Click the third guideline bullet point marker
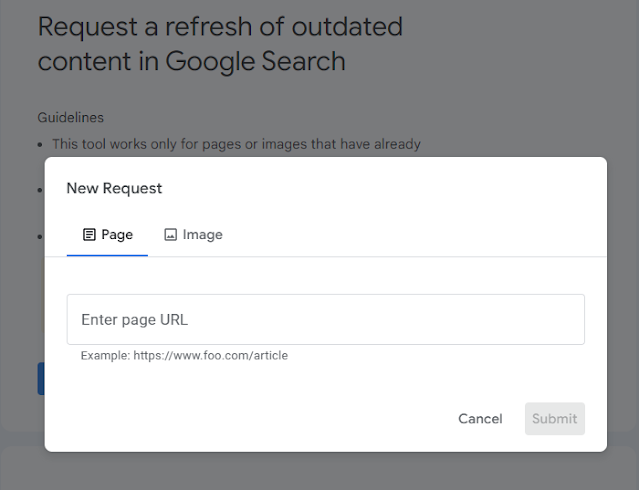Viewport: 639px width, 490px height. click(x=40, y=237)
